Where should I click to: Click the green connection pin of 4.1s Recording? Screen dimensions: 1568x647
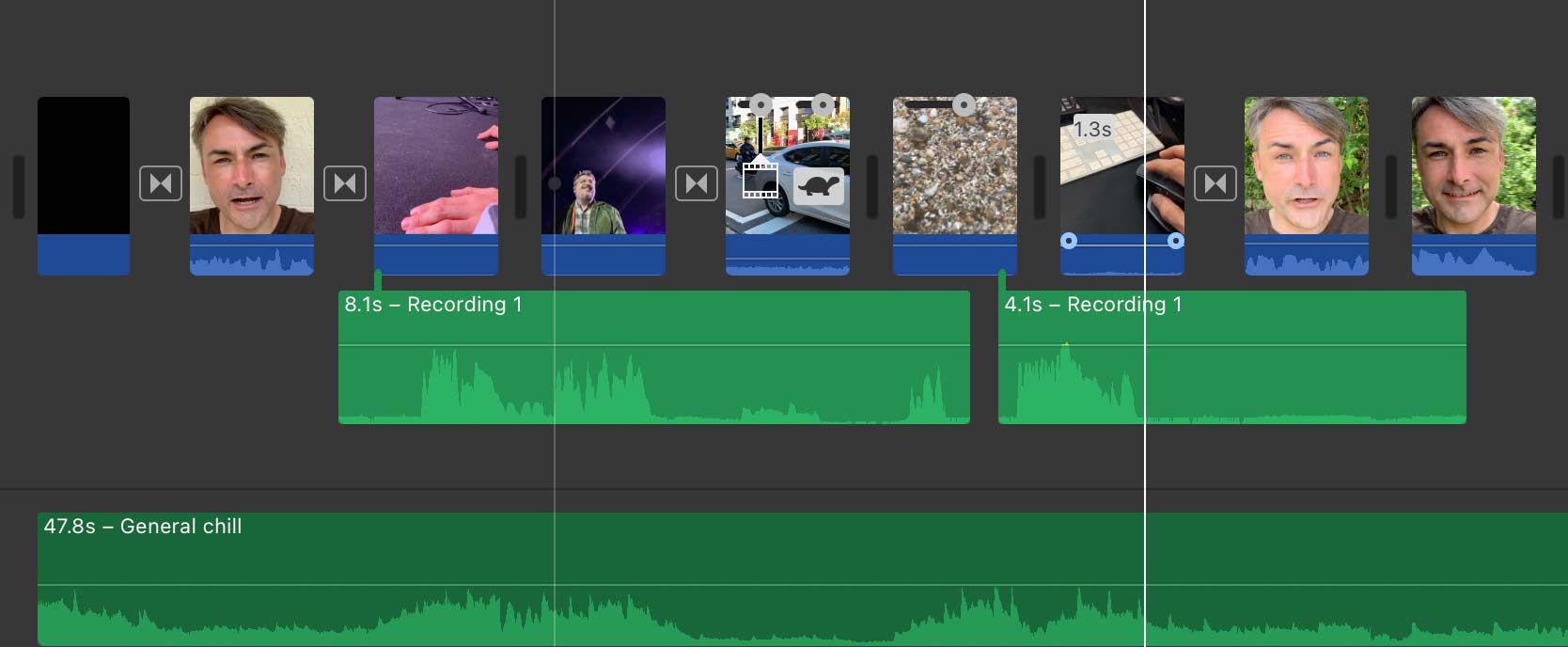[x=1002, y=280]
